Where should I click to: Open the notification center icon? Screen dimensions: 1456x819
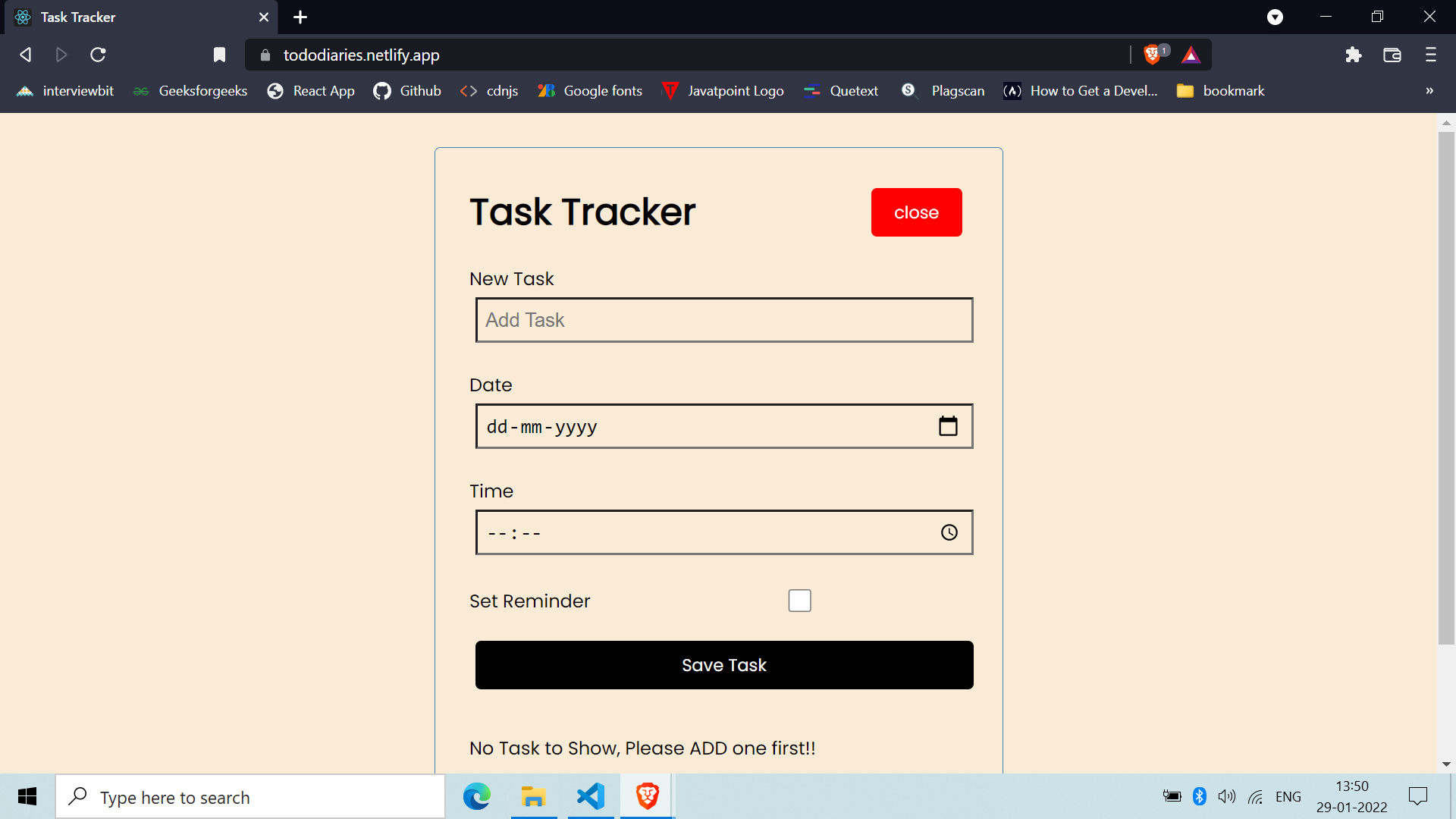pos(1417,796)
